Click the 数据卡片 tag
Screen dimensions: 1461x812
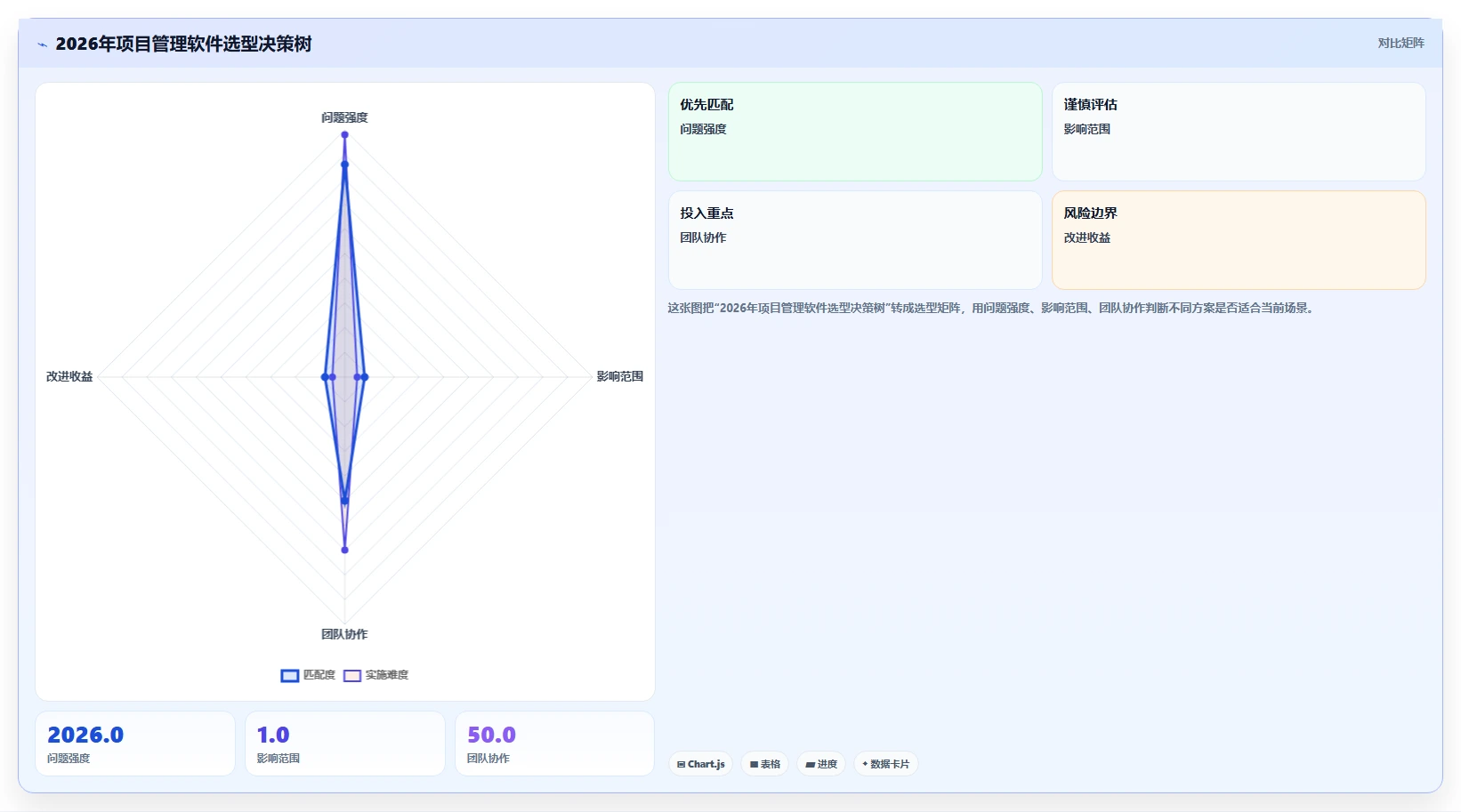click(886, 764)
